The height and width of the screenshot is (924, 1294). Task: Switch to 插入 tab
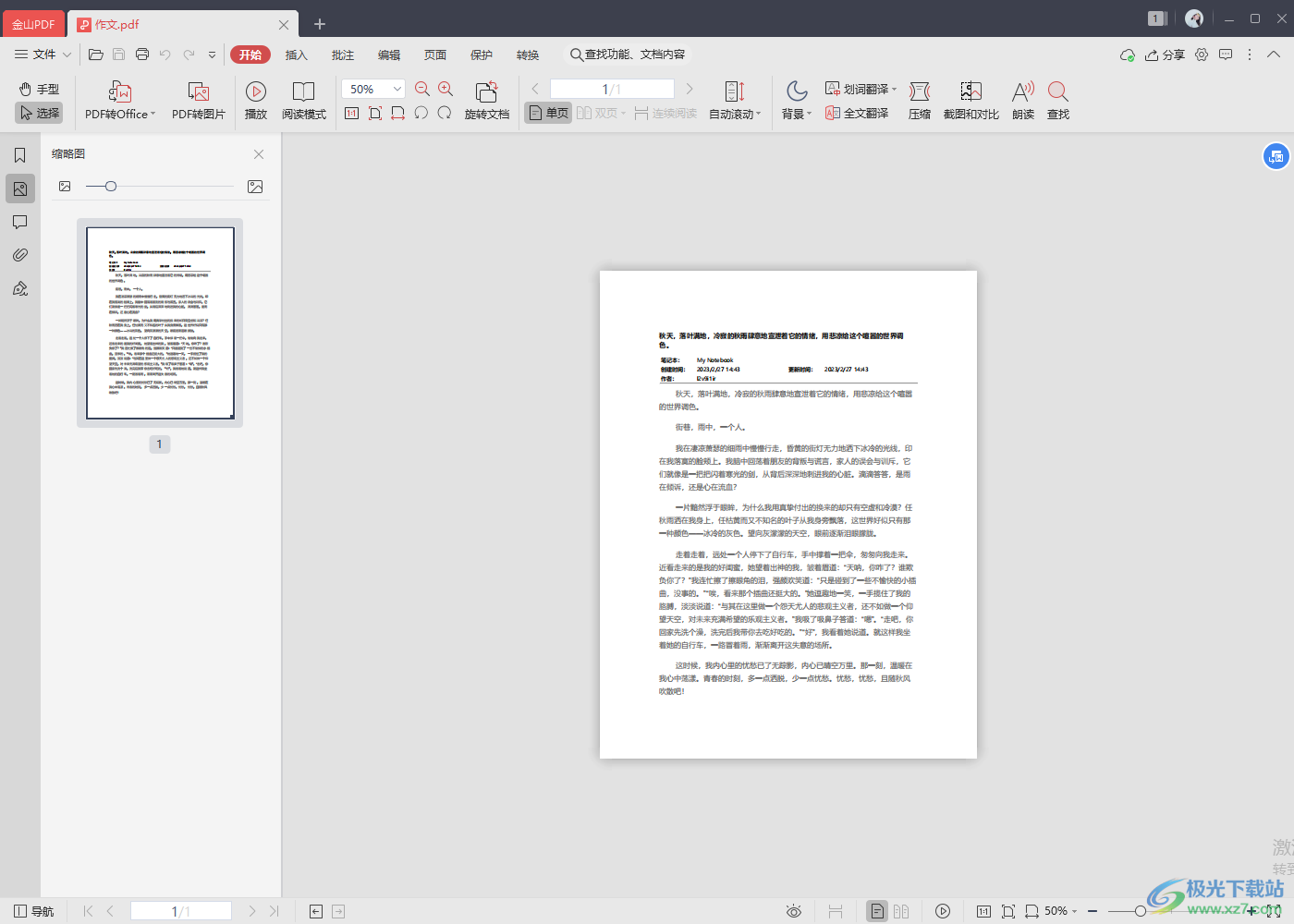[297, 55]
